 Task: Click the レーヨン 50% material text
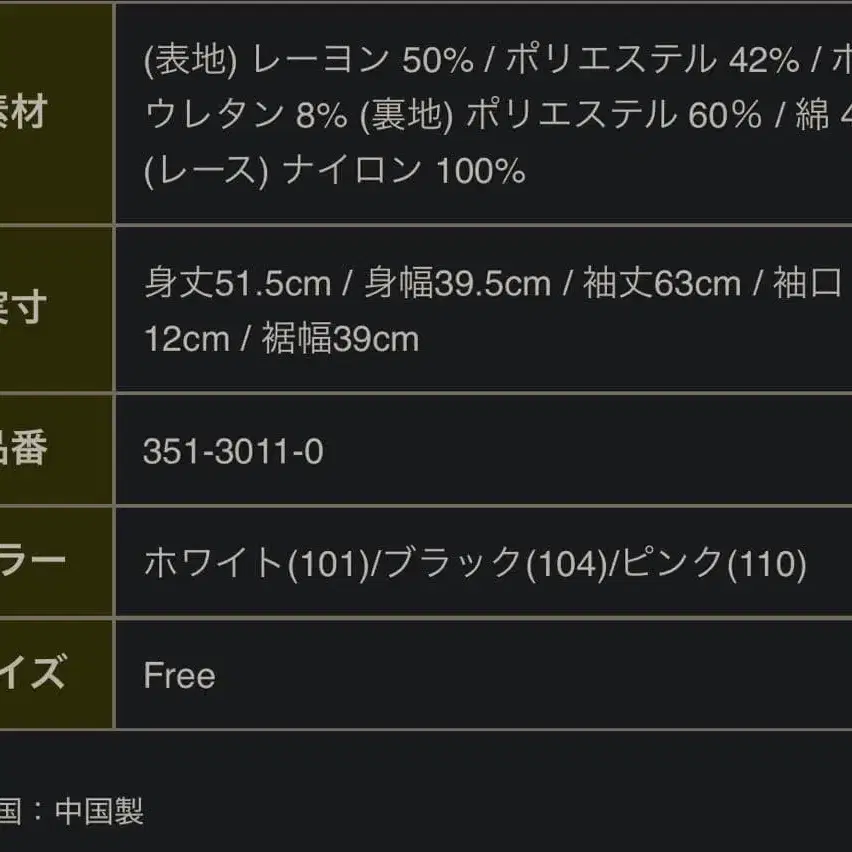362,62
